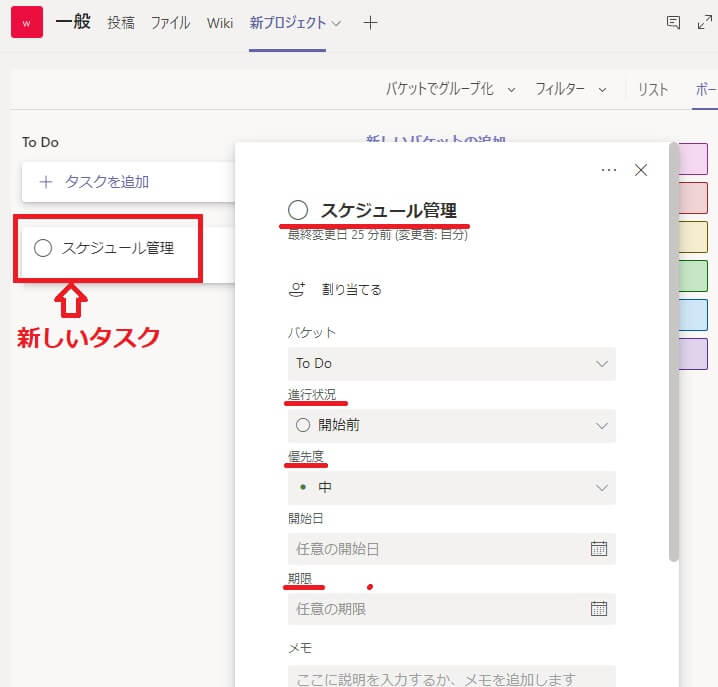The width and height of the screenshot is (718, 687).
Task: Open the due date calendar icon
Action: [x=599, y=608]
